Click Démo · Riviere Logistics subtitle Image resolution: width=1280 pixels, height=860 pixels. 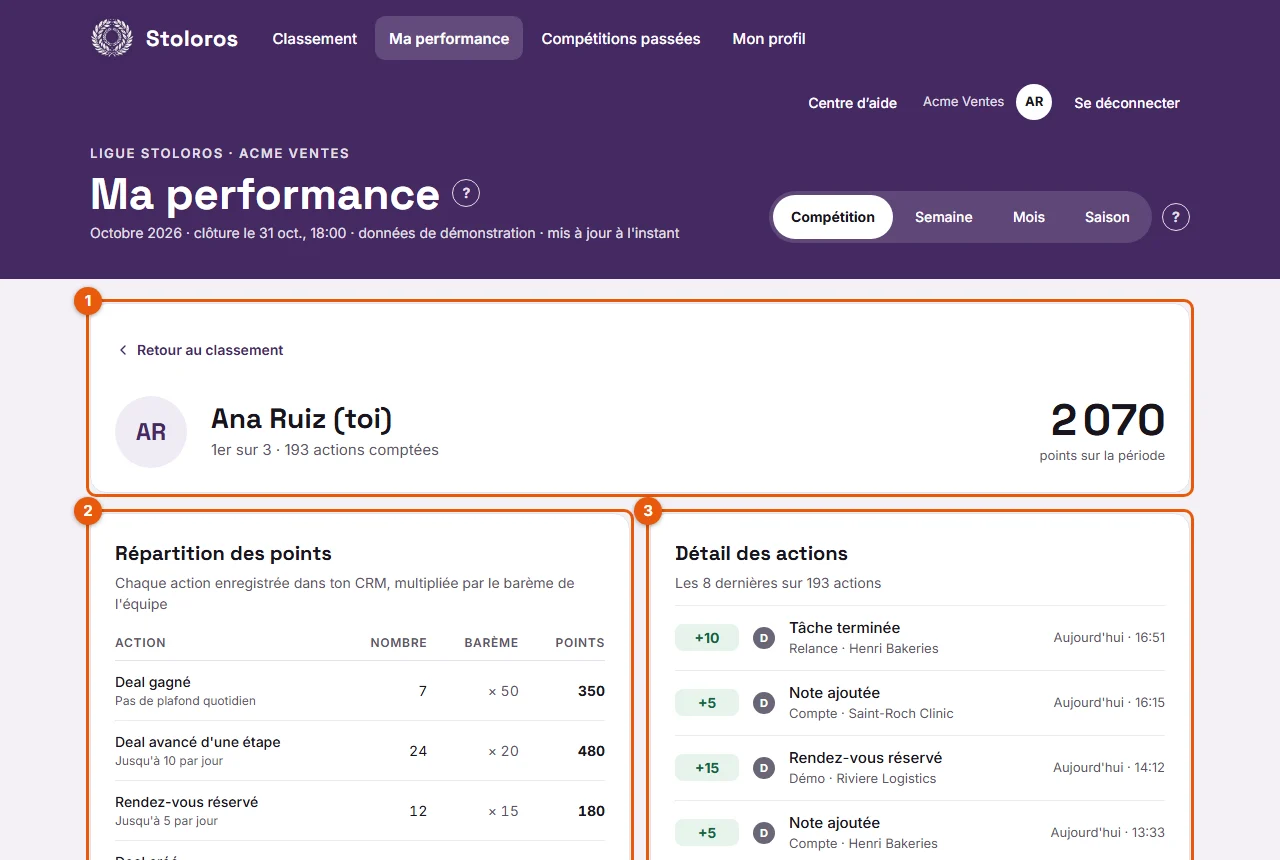pos(863,778)
